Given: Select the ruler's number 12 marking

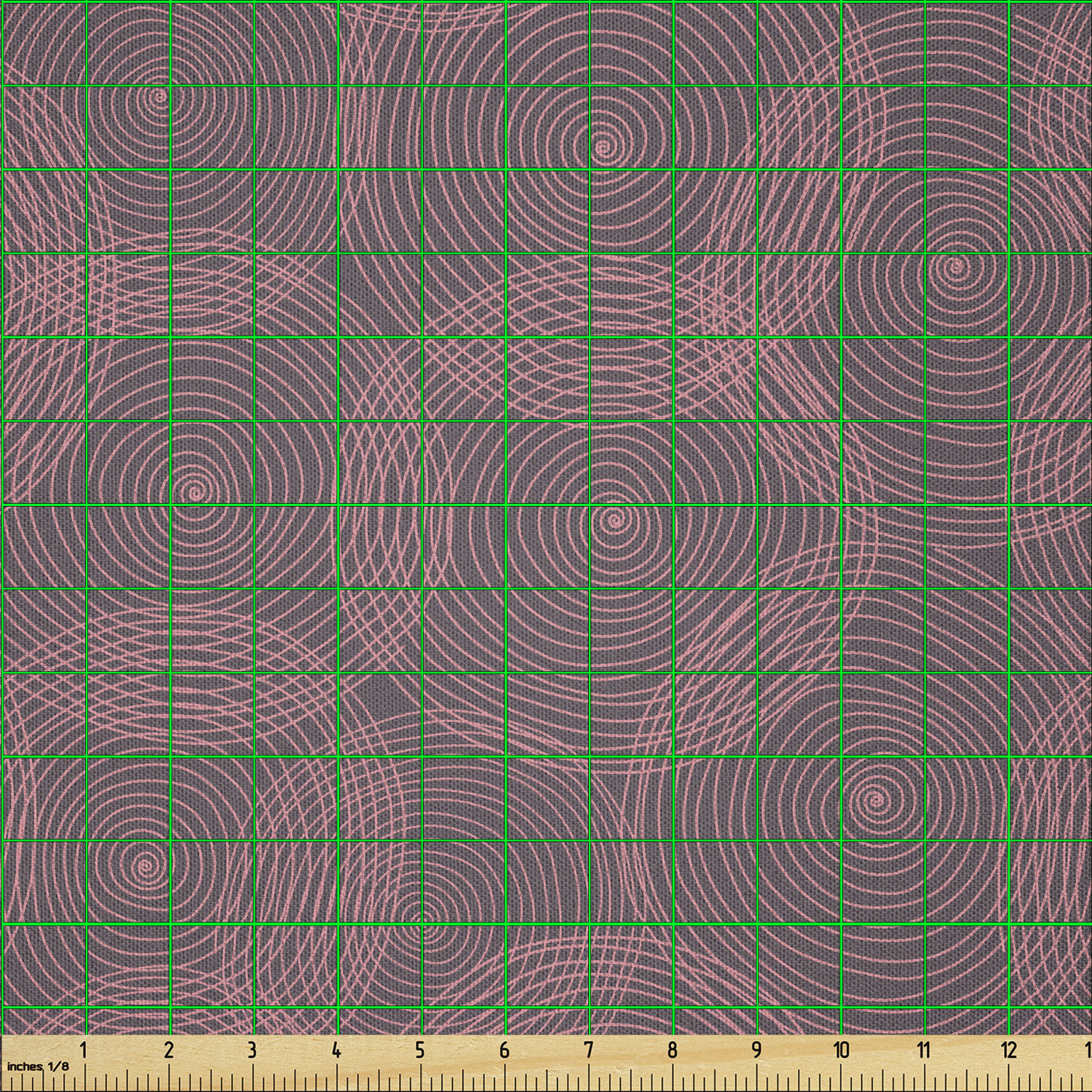Looking at the screenshot, I should 1008,1050.
